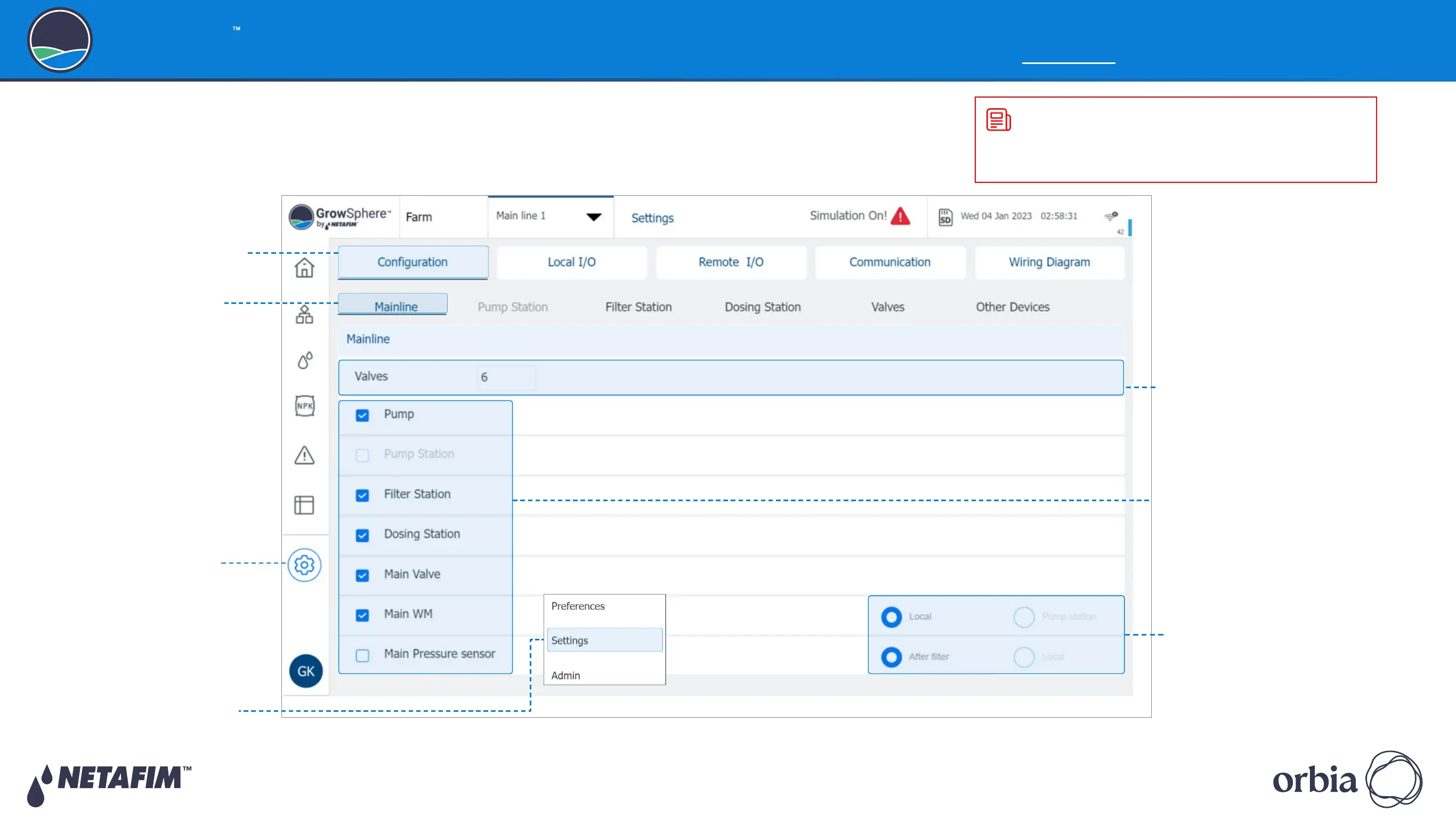This screenshot has width=1456, height=819.
Task: Click the red Simulation On warning icon
Action: (900, 216)
